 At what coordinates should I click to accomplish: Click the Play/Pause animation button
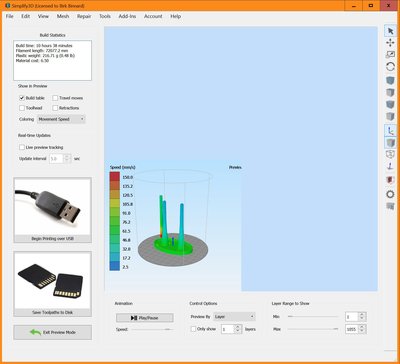click(145, 318)
